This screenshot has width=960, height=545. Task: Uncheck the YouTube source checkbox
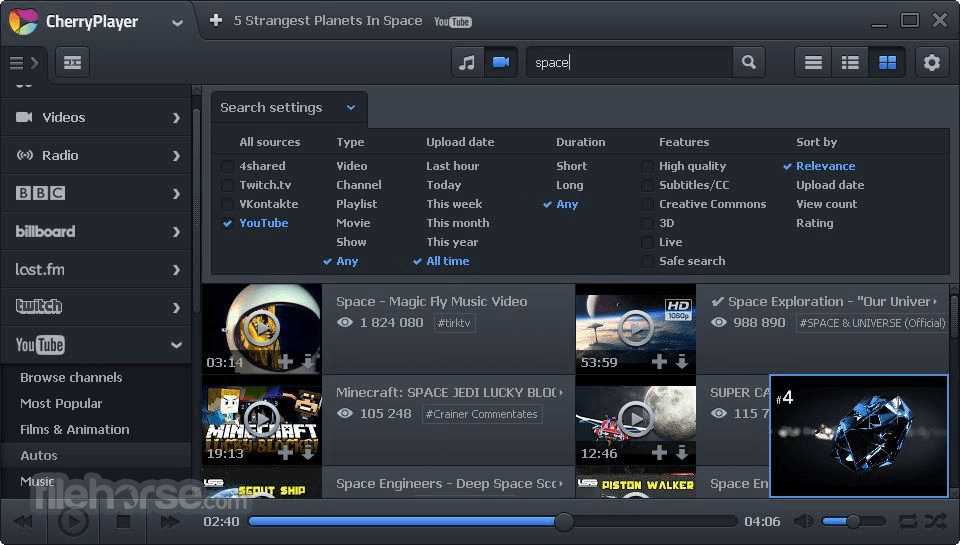click(227, 223)
